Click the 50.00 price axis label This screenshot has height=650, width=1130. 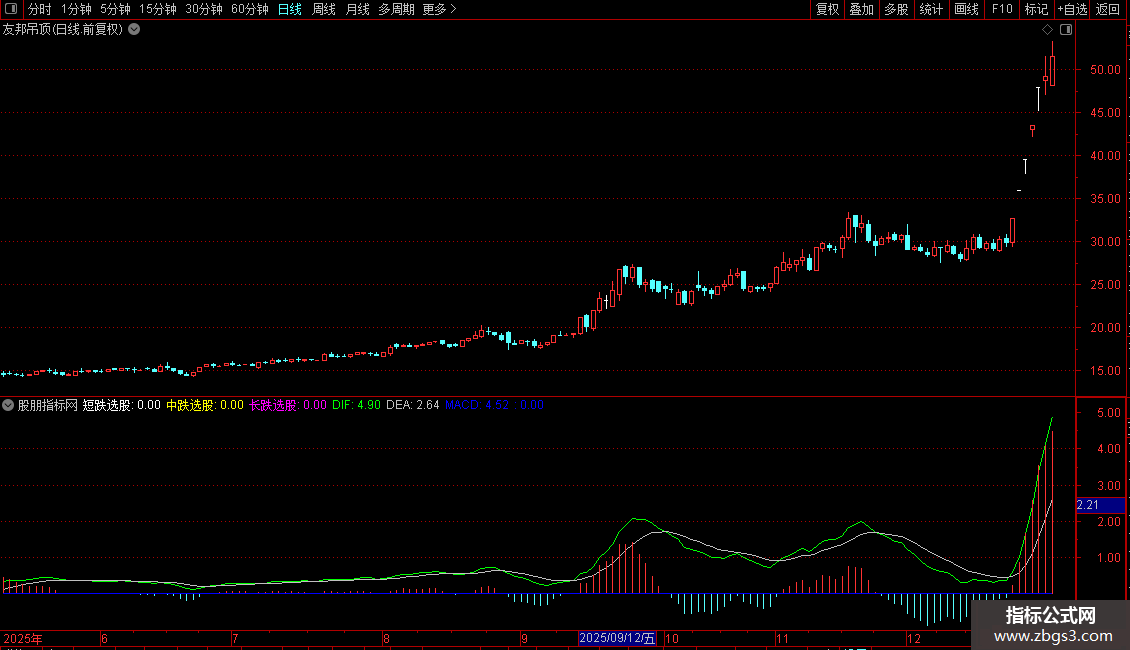coord(1105,70)
